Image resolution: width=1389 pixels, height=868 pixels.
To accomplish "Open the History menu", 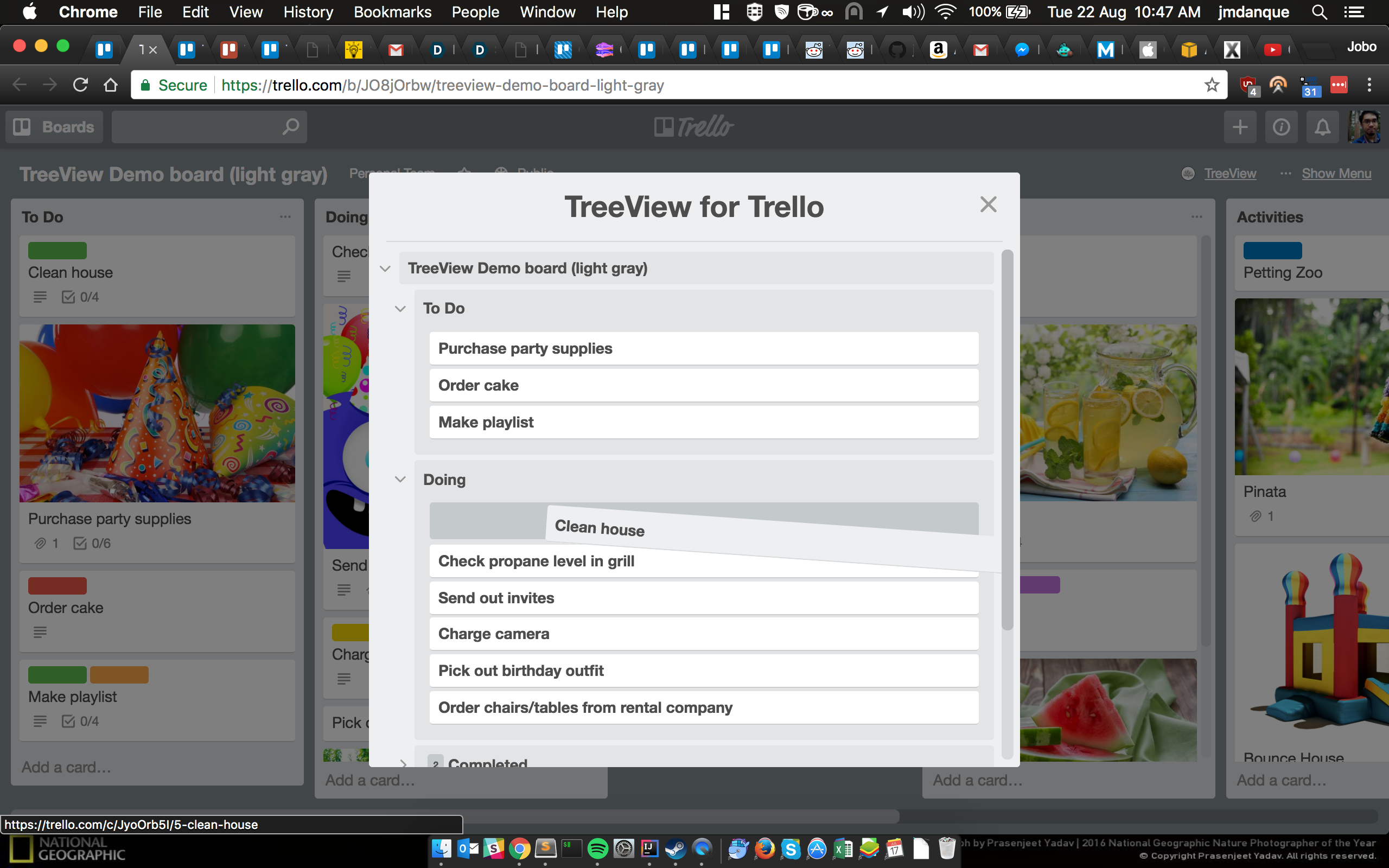I will pos(308,12).
